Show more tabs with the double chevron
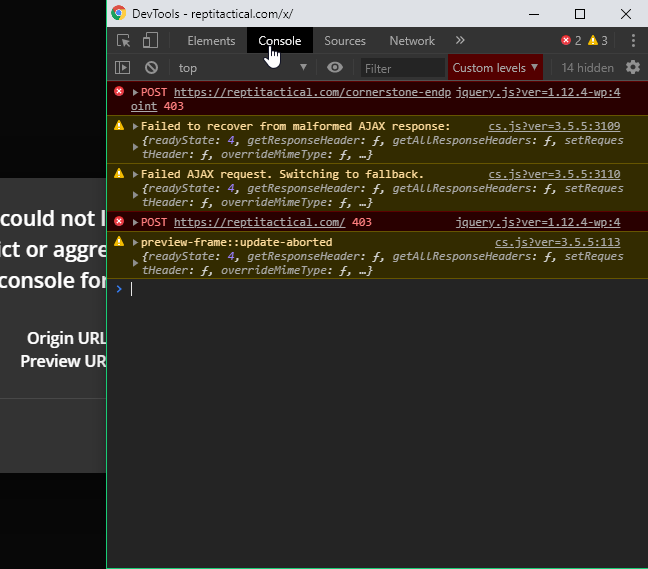 tap(460, 41)
